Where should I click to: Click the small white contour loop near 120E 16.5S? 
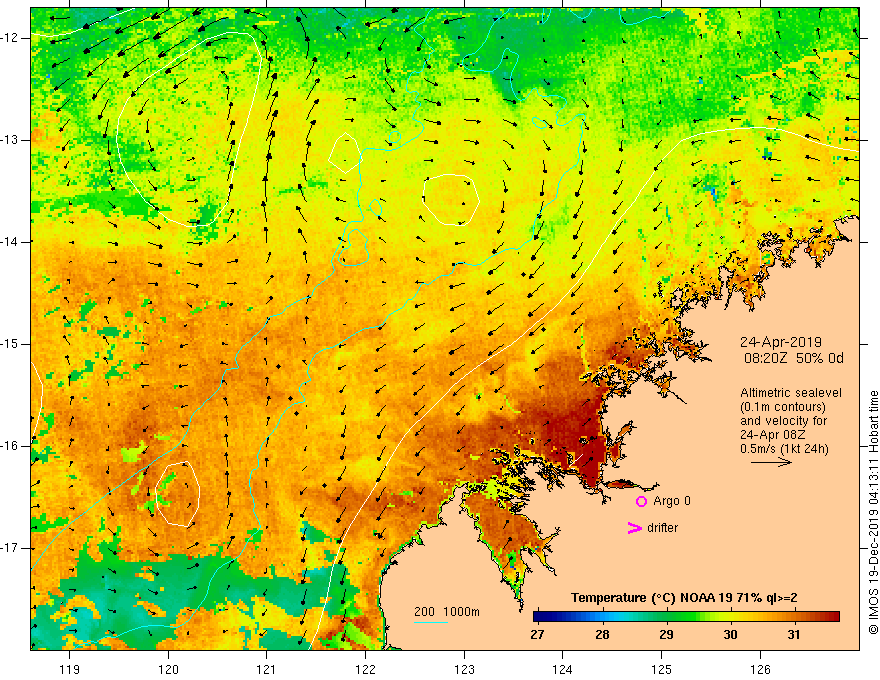pyautogui.click(x=177, y=494)
